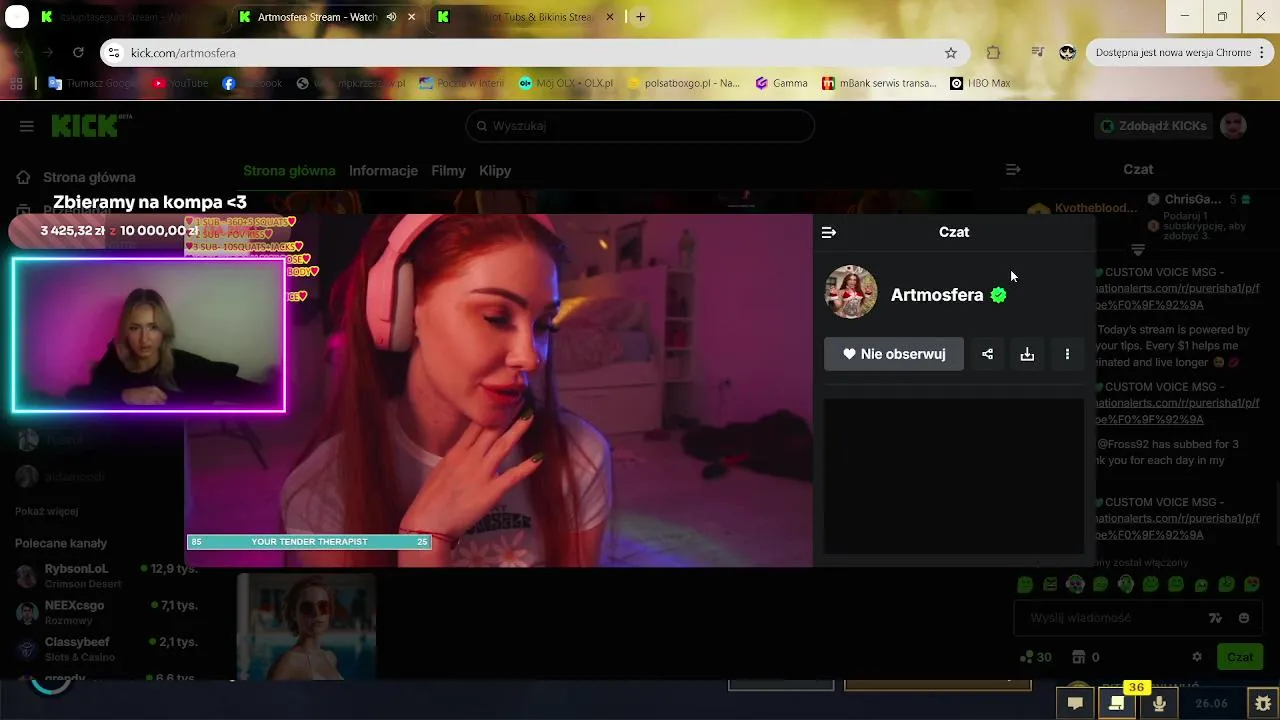1280x720 pixels.
Task: Bookmark this page with the star
Action: click(x=951, y=53)
